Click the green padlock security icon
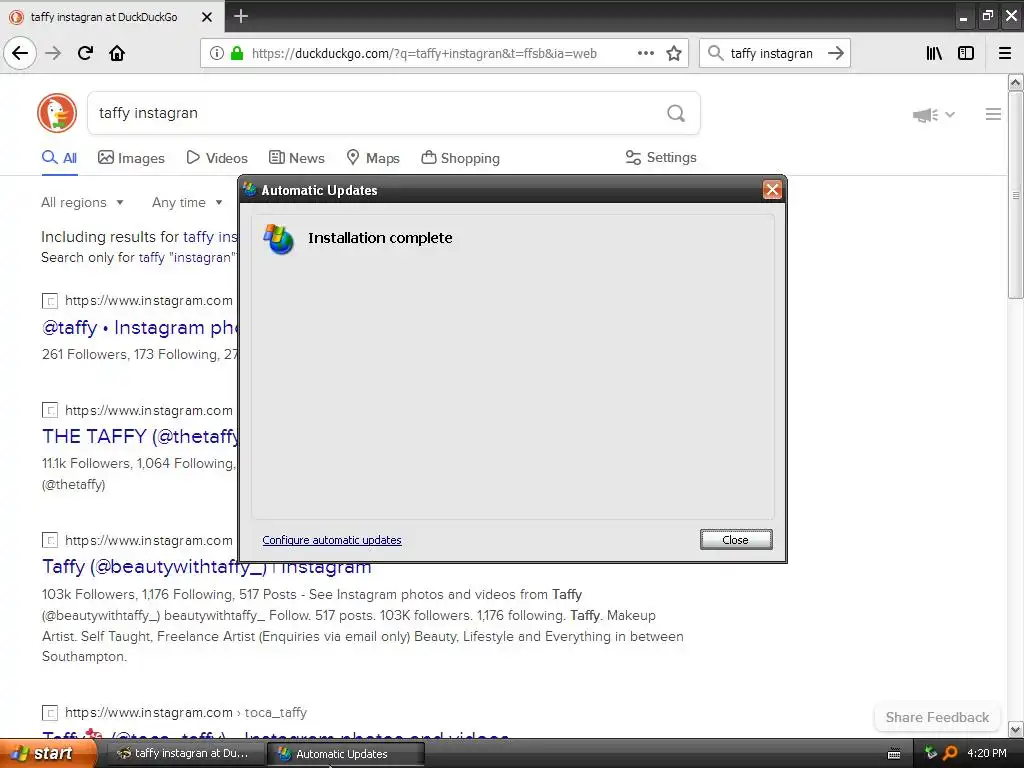Viewport: 1024px width, 768px height. coord(237,54)
